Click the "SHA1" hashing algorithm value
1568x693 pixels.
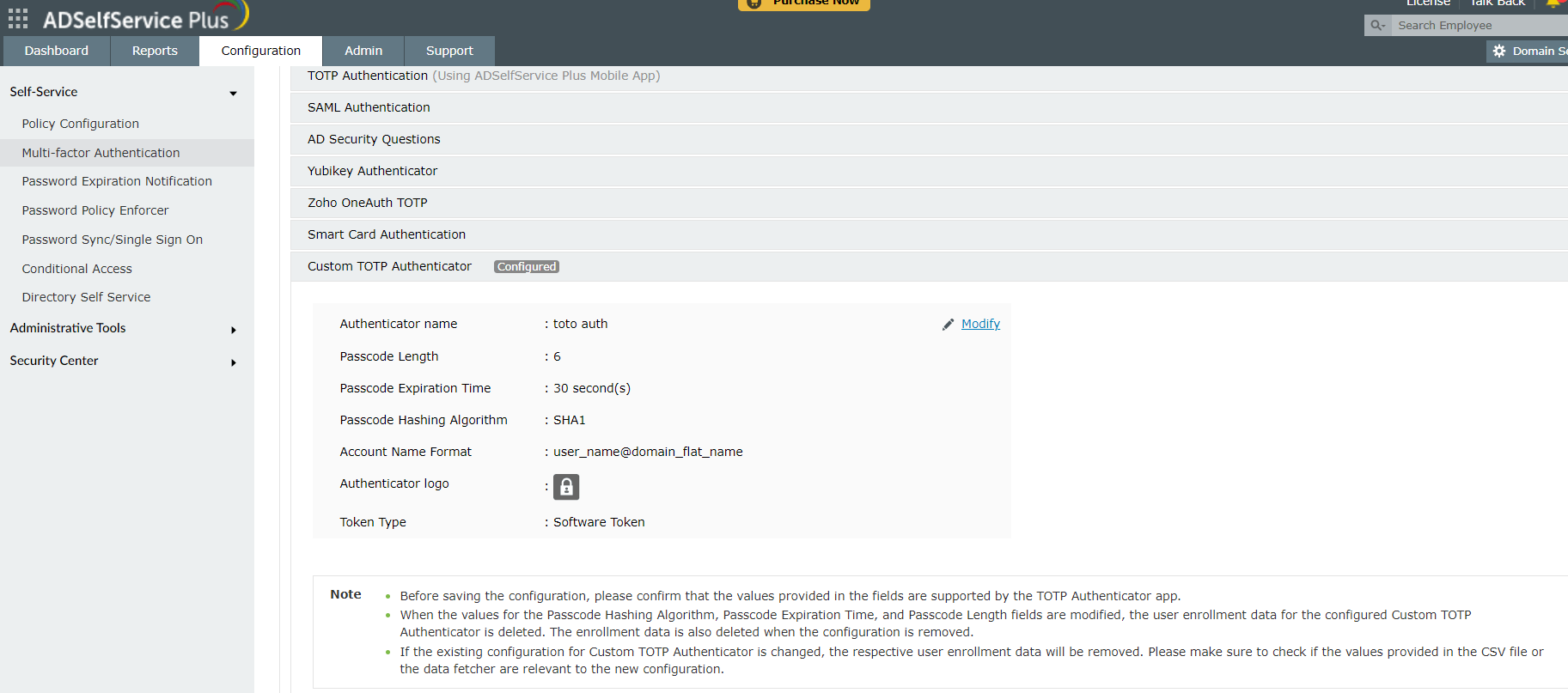570,420
